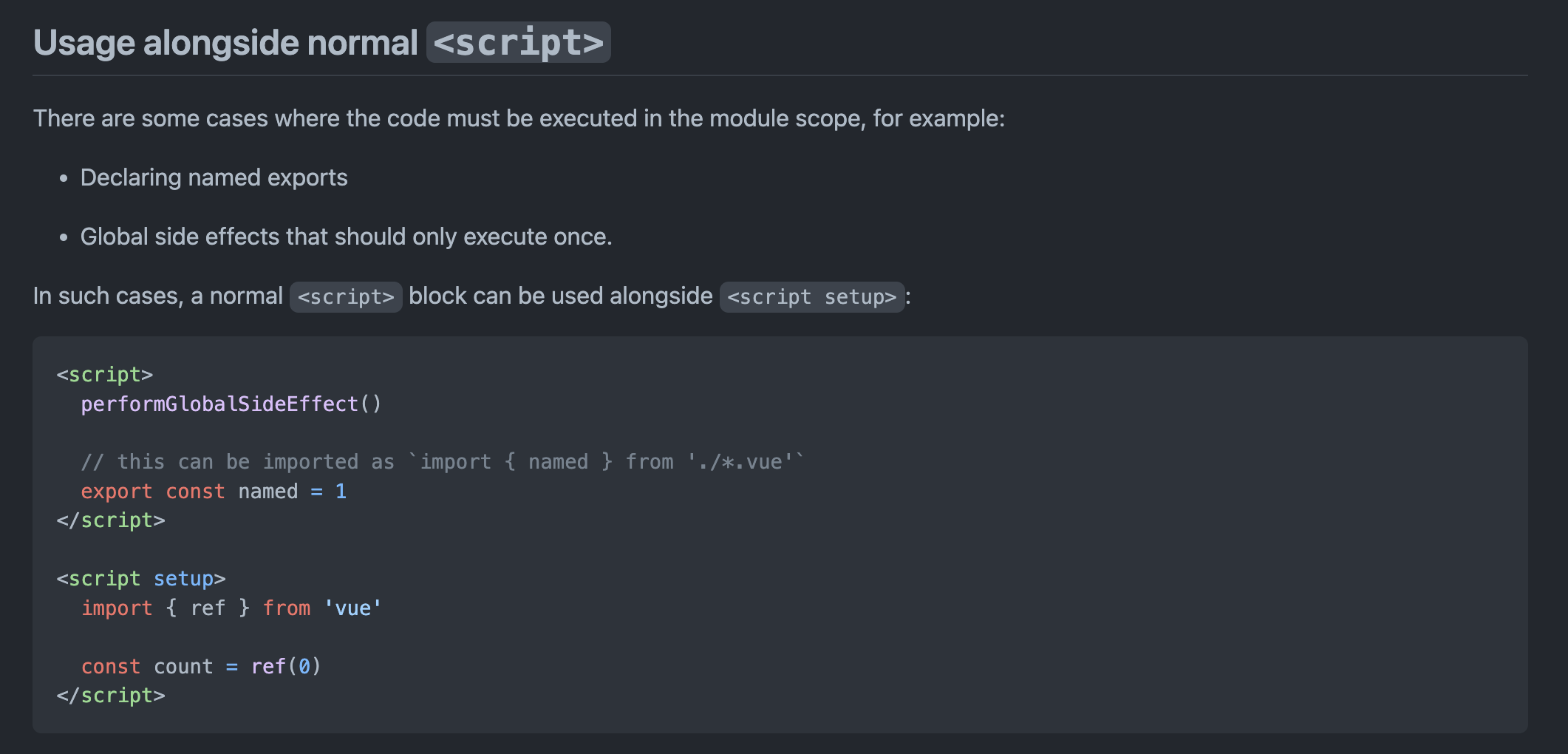This screenshot has width=1568, height=754.
Task: Click the ref(0) function call
Action: (x=285, y=667)
